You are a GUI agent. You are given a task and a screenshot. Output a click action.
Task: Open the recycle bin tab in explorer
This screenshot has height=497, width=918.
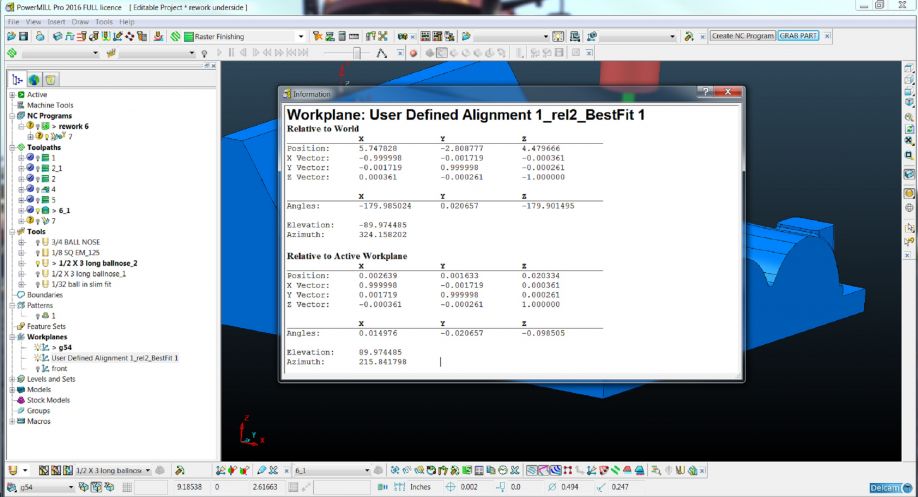tap(50, 80)
